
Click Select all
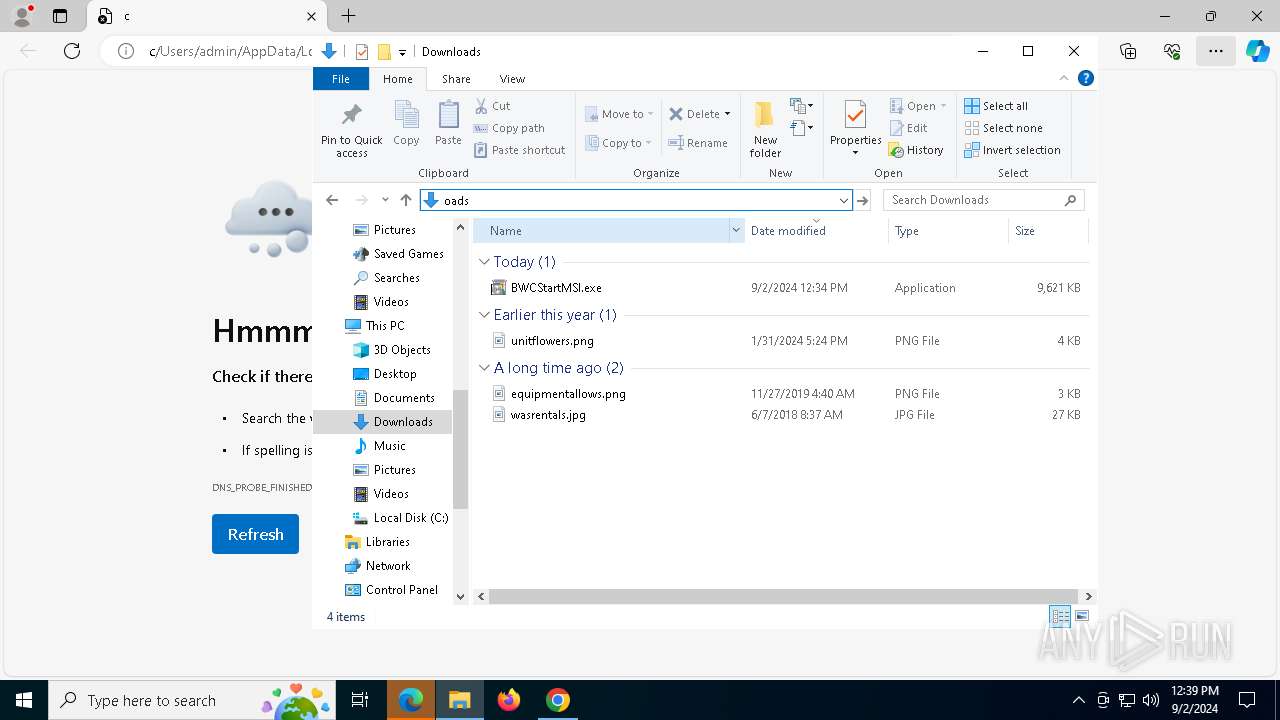(x=996, y=106)
